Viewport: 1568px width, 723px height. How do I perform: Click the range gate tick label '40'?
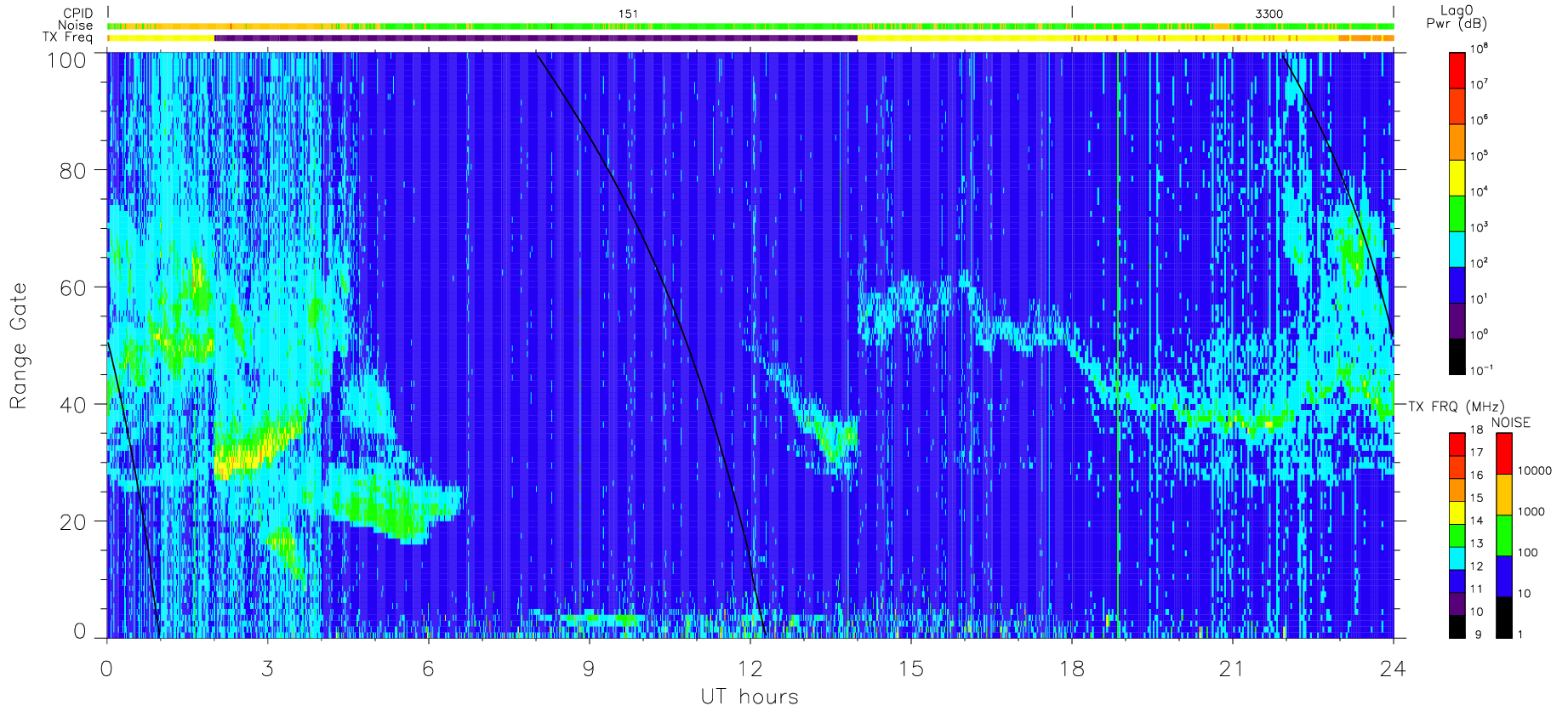pyautogui.click(x=73, y=405)
